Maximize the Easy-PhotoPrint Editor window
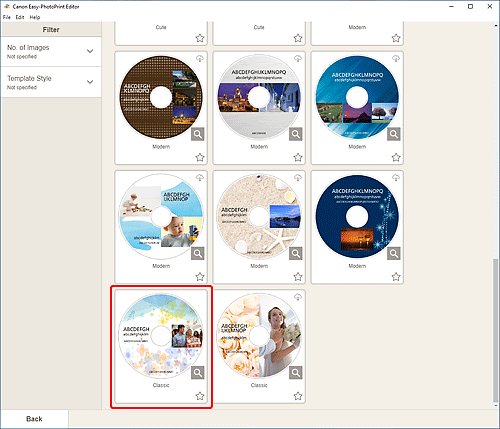The height and width of the screenshot is (429, 500). tap(470, 6)
